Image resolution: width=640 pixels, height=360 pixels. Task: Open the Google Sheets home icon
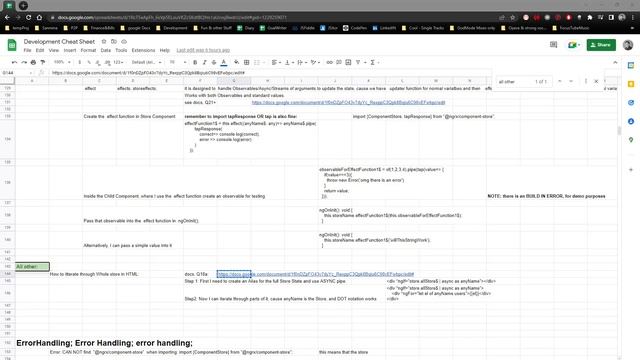(x=12, y=45)
